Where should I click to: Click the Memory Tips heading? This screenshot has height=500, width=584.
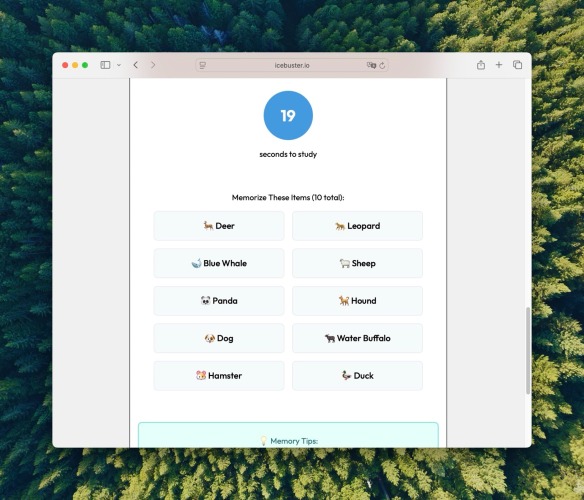pos(294,441)
